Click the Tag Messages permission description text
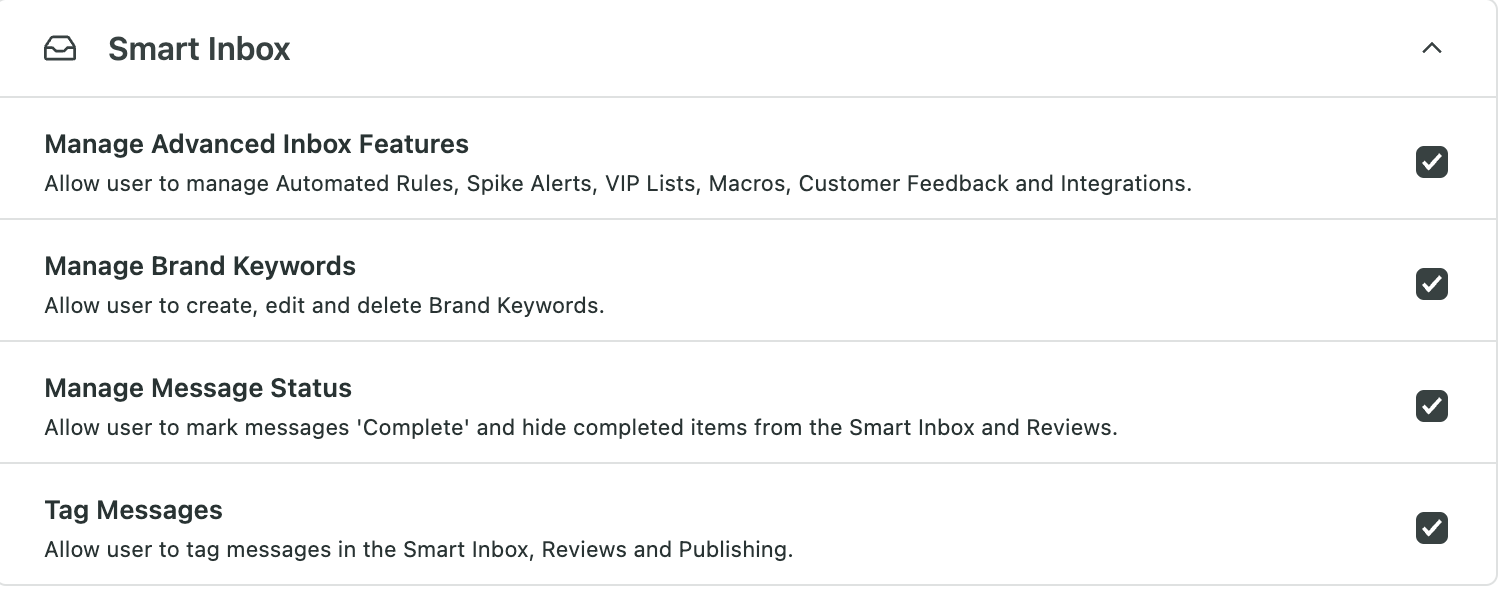The height and width of the screenshot is (594, 1500). point(419,550)
